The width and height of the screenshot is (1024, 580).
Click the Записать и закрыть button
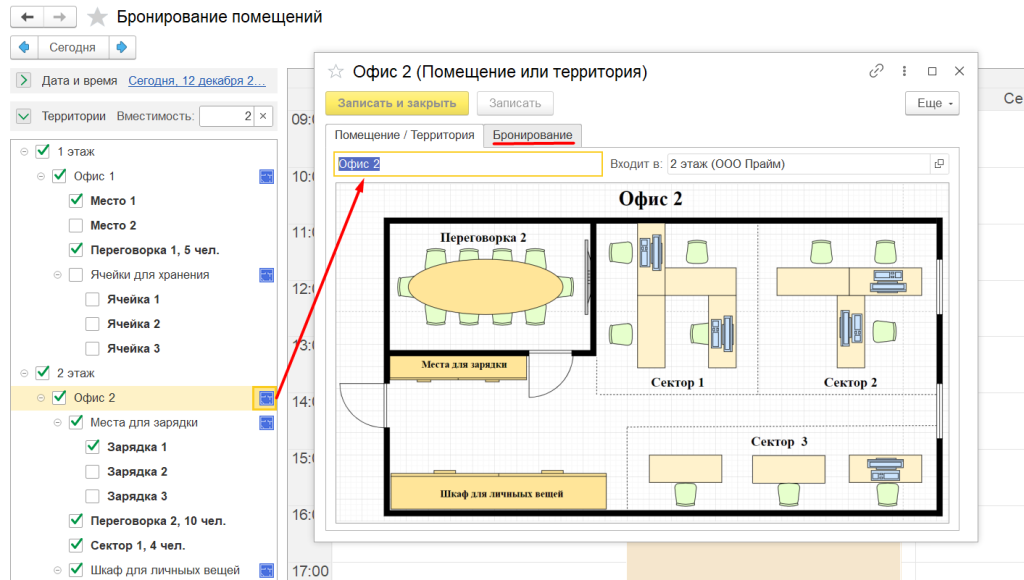tap(397, 103)
